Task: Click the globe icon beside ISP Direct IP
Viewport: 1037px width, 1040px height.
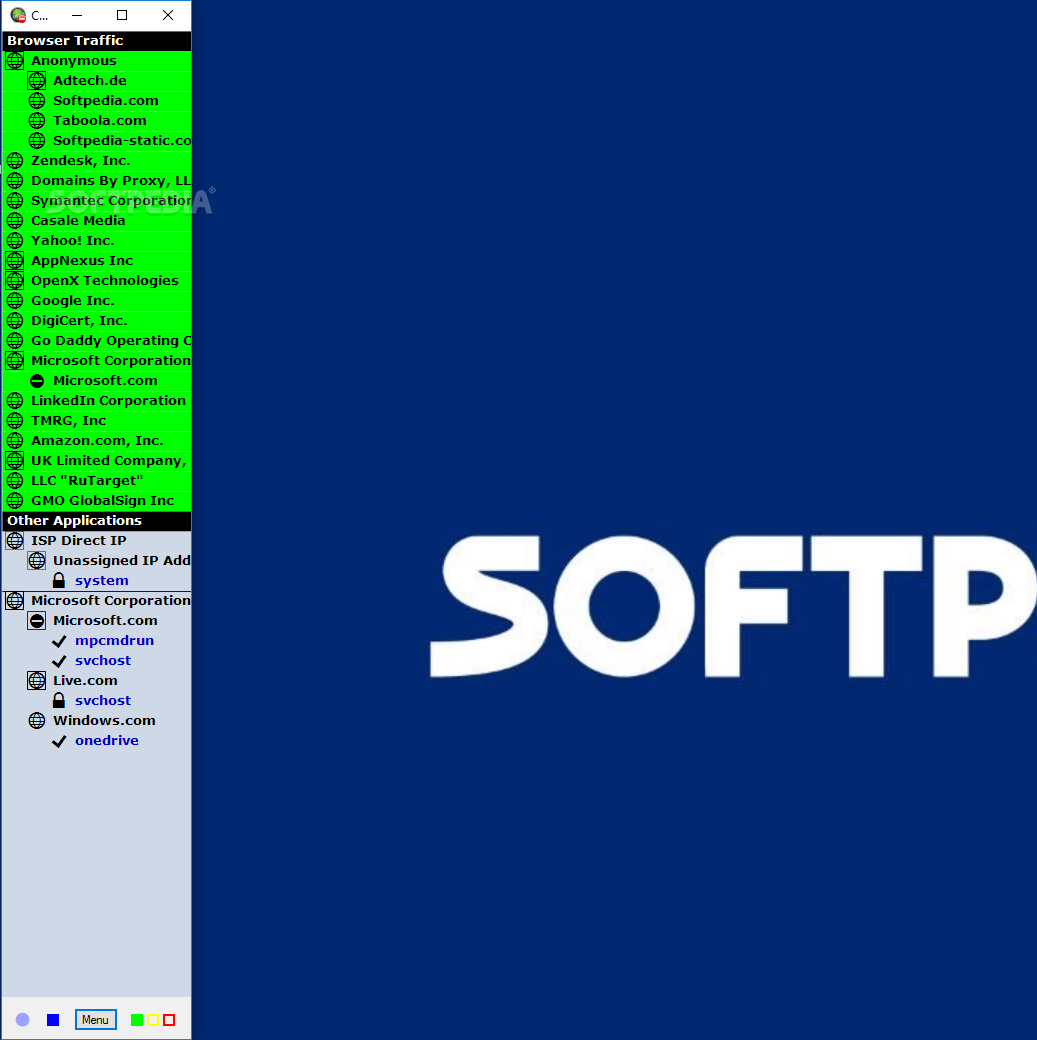Action: (15, 541)
